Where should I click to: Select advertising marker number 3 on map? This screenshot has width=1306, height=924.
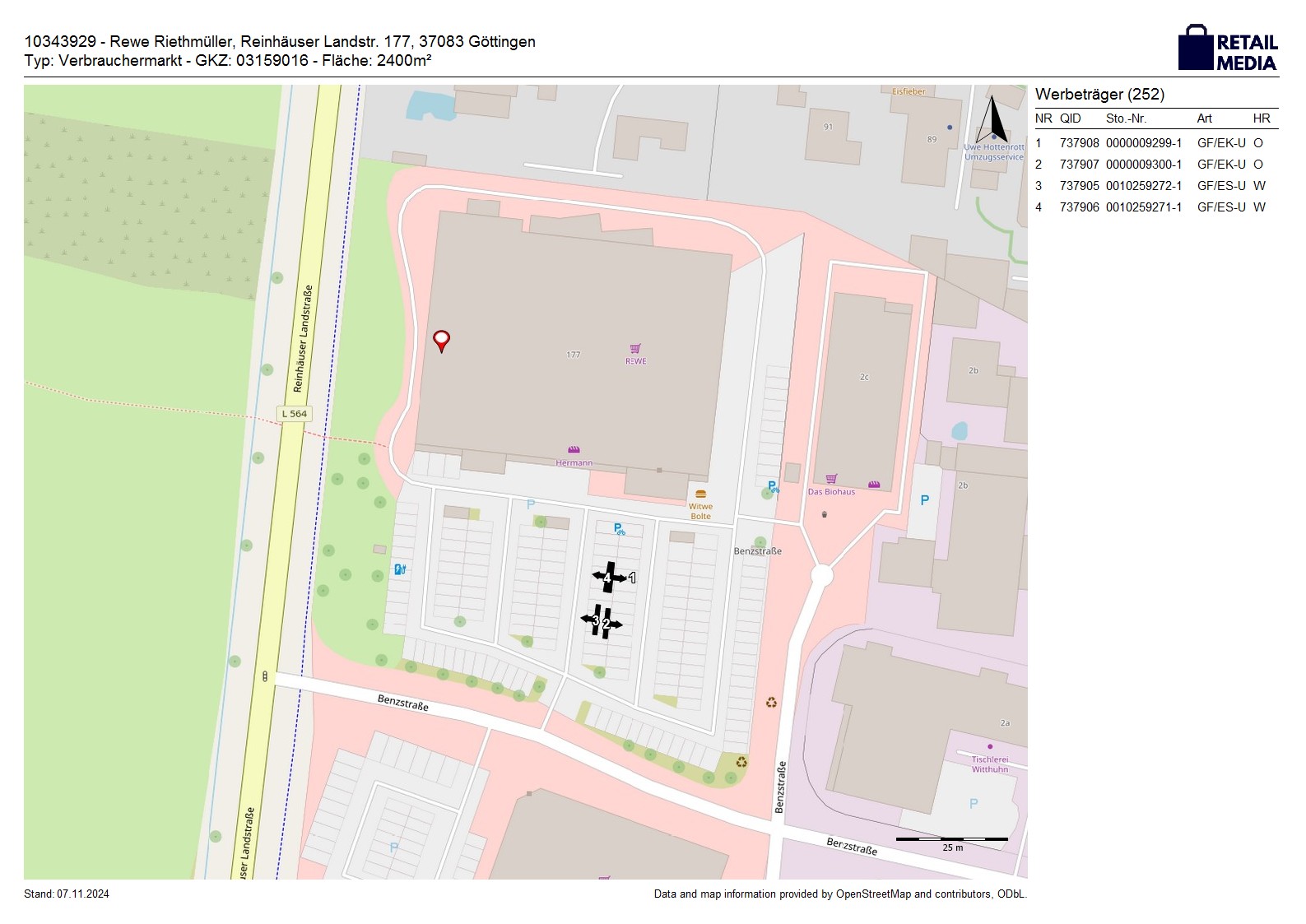(x=595, y=621)
